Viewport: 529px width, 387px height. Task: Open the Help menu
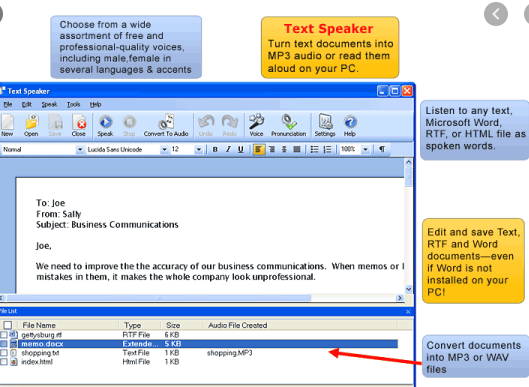[95, 105]
